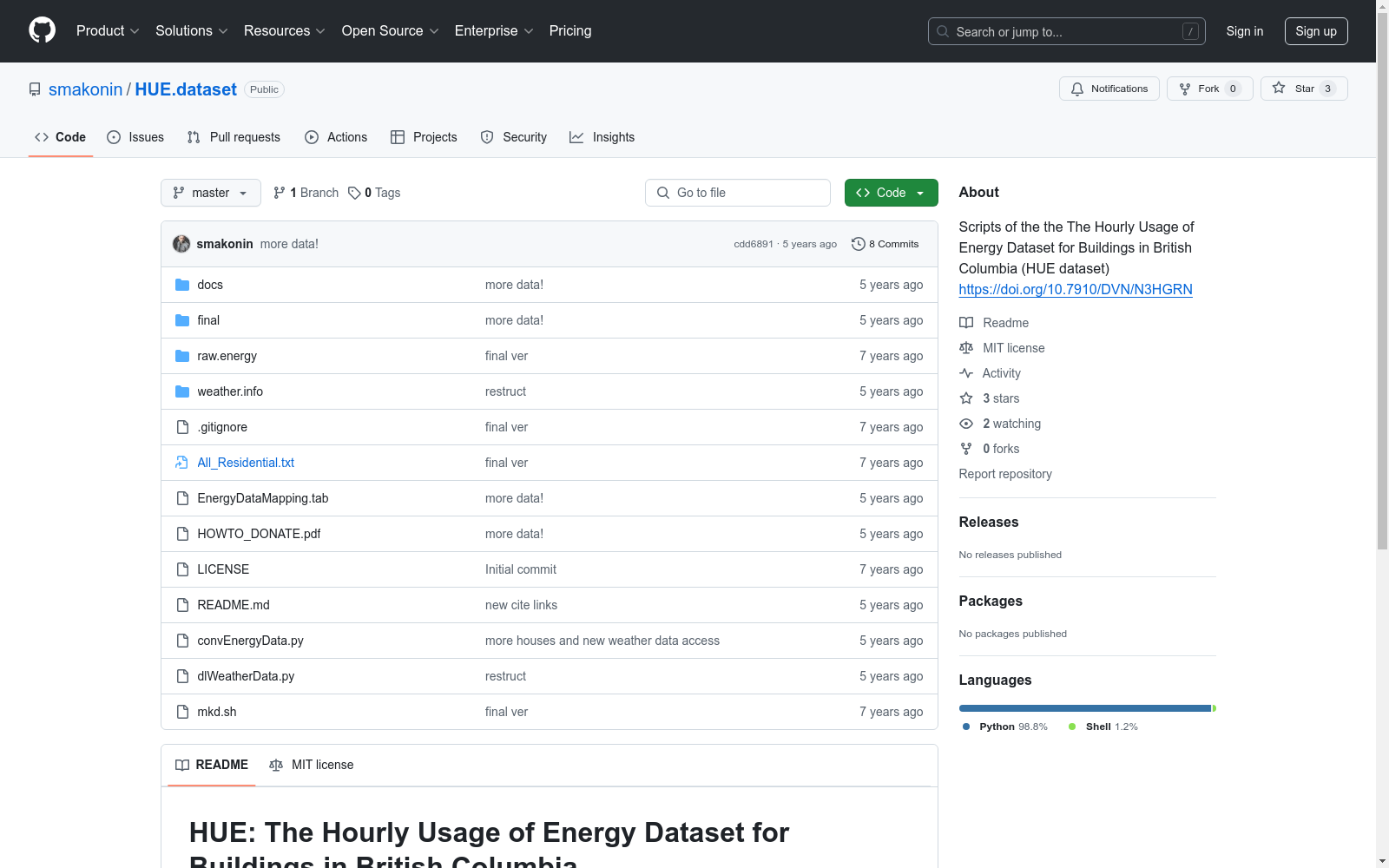Click the tag icon next to Tags

tap(354, 193)
